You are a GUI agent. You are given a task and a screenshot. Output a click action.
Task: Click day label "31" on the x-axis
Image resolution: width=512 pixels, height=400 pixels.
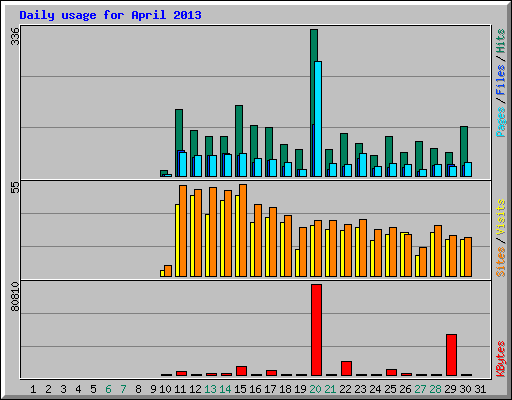(480, 389)
